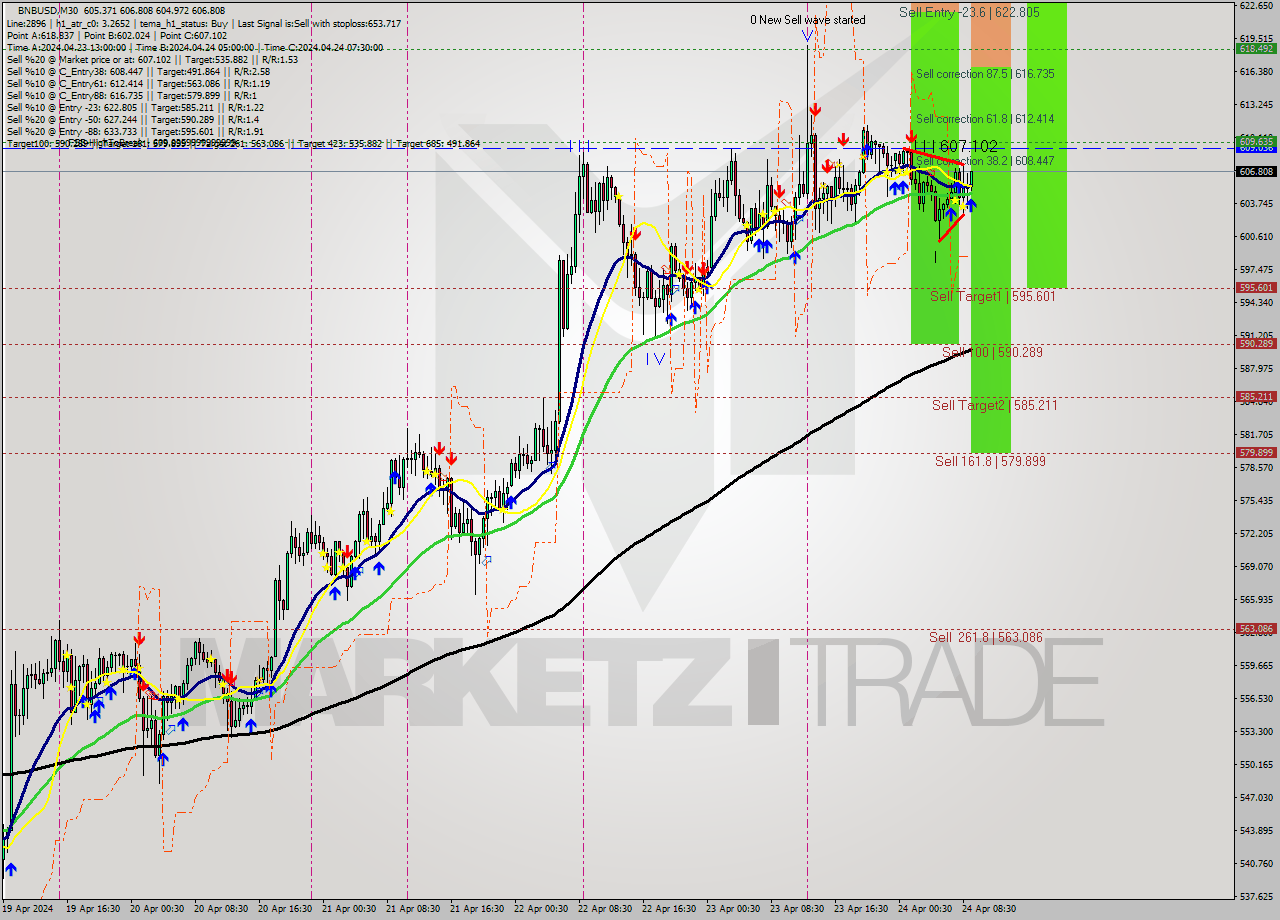This screenshot has width=1280, height=920.
Task: Click the 556.530 price scale value
Action: pos(1256,698)
